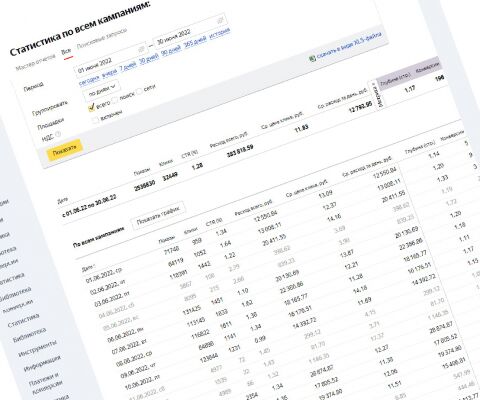The height and width of the screenshot is (400, 480).
Task: Click the clicks cell 959
Action: pos(197,241)
